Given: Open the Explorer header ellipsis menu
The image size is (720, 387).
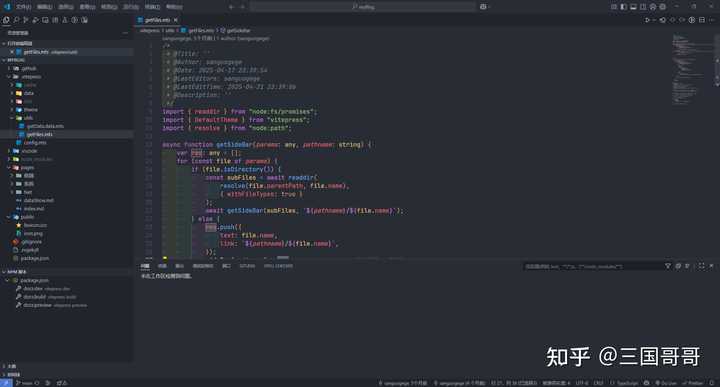Looking at the screenshot, I should point(125,33).
